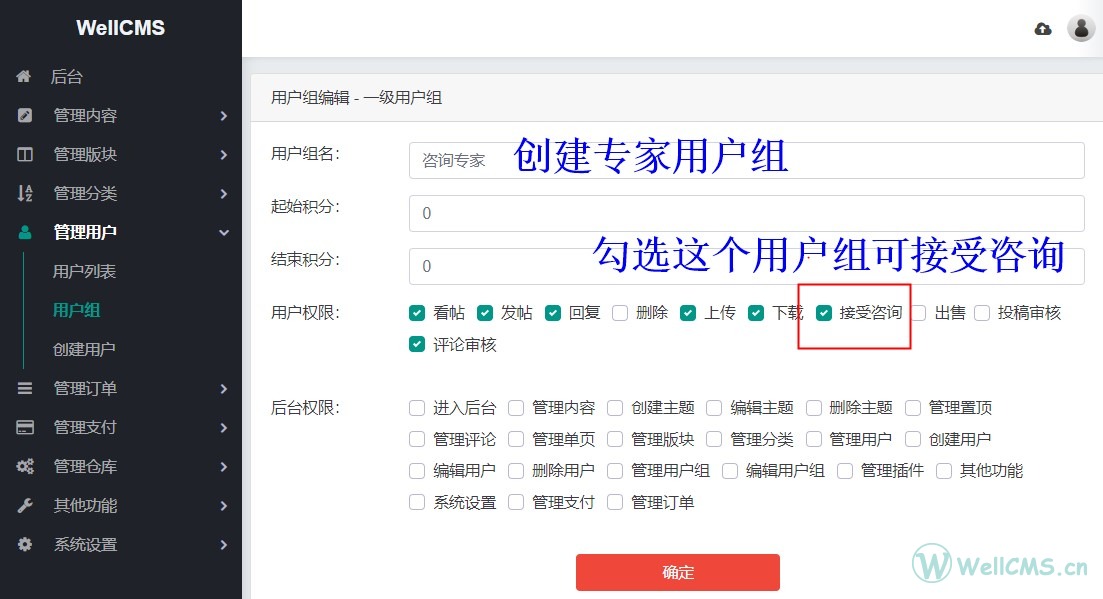Click the home icon beside 后台
The image size is (1103, 599).
24,76
